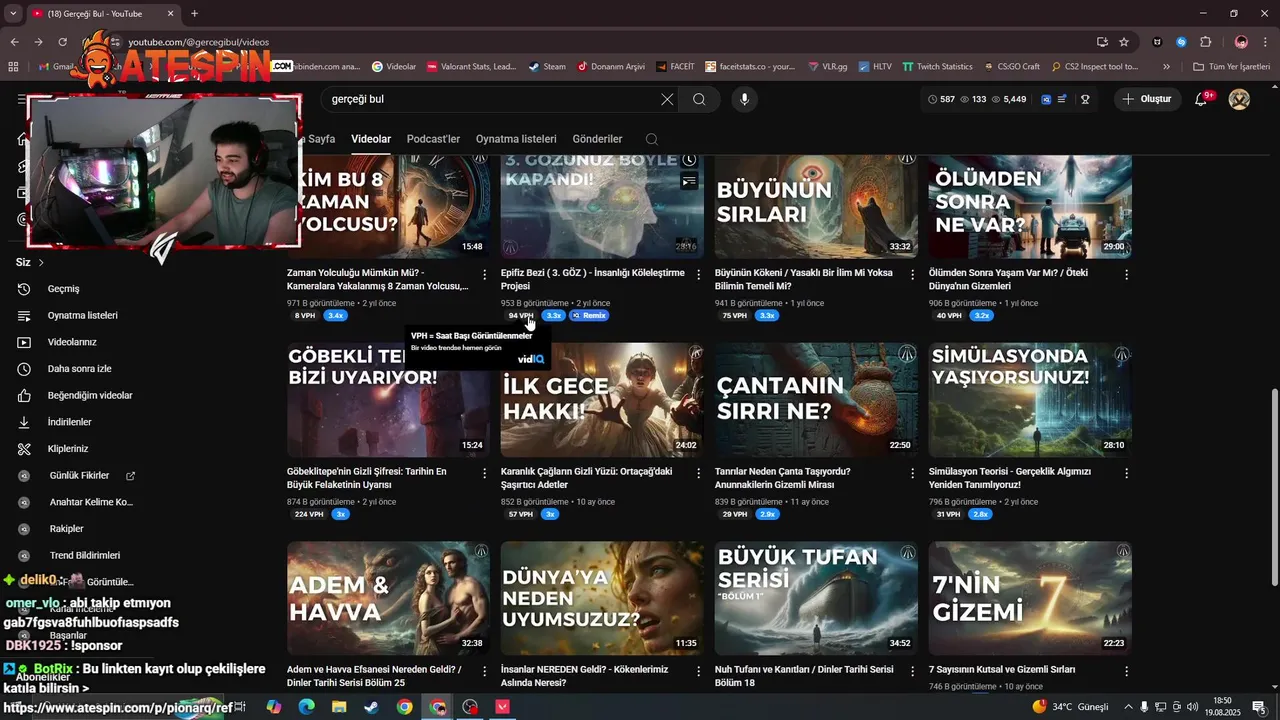Open Klipleriniz in the sidebar
Screen dimensions: 1280x720
pyautogui.click(x=68, y=449)
